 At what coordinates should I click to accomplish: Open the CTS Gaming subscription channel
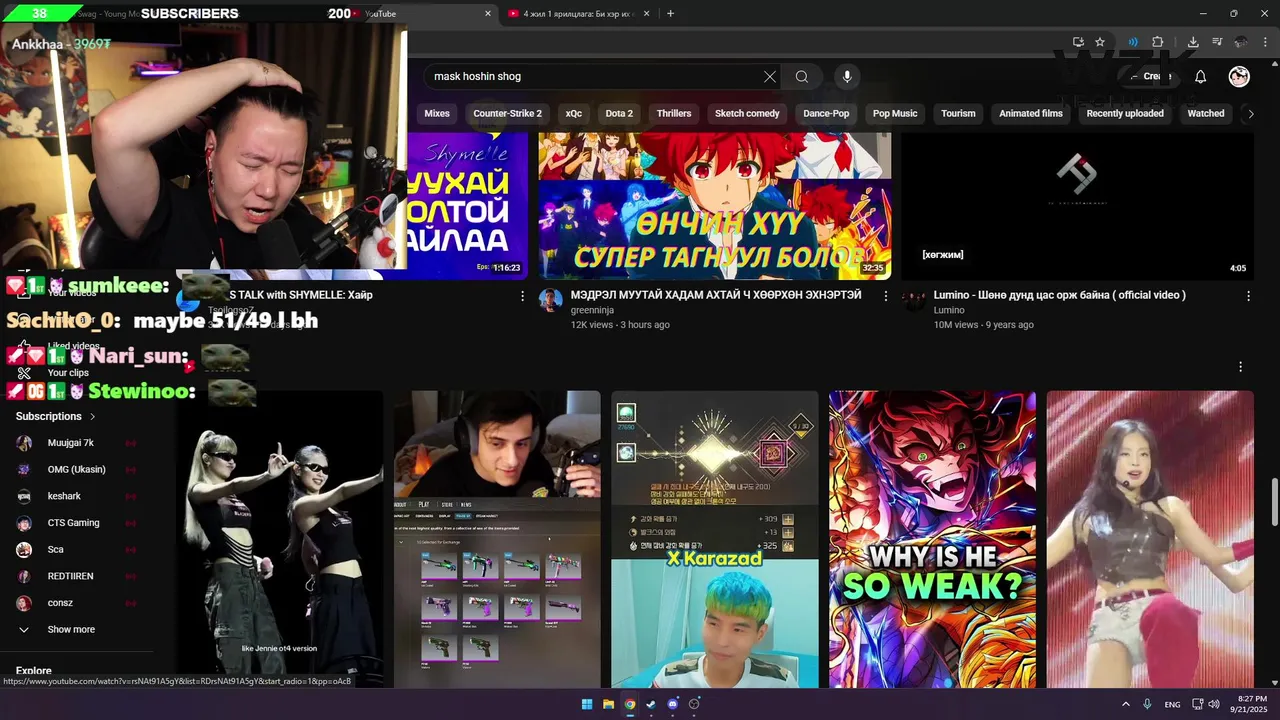pos(73,523)
